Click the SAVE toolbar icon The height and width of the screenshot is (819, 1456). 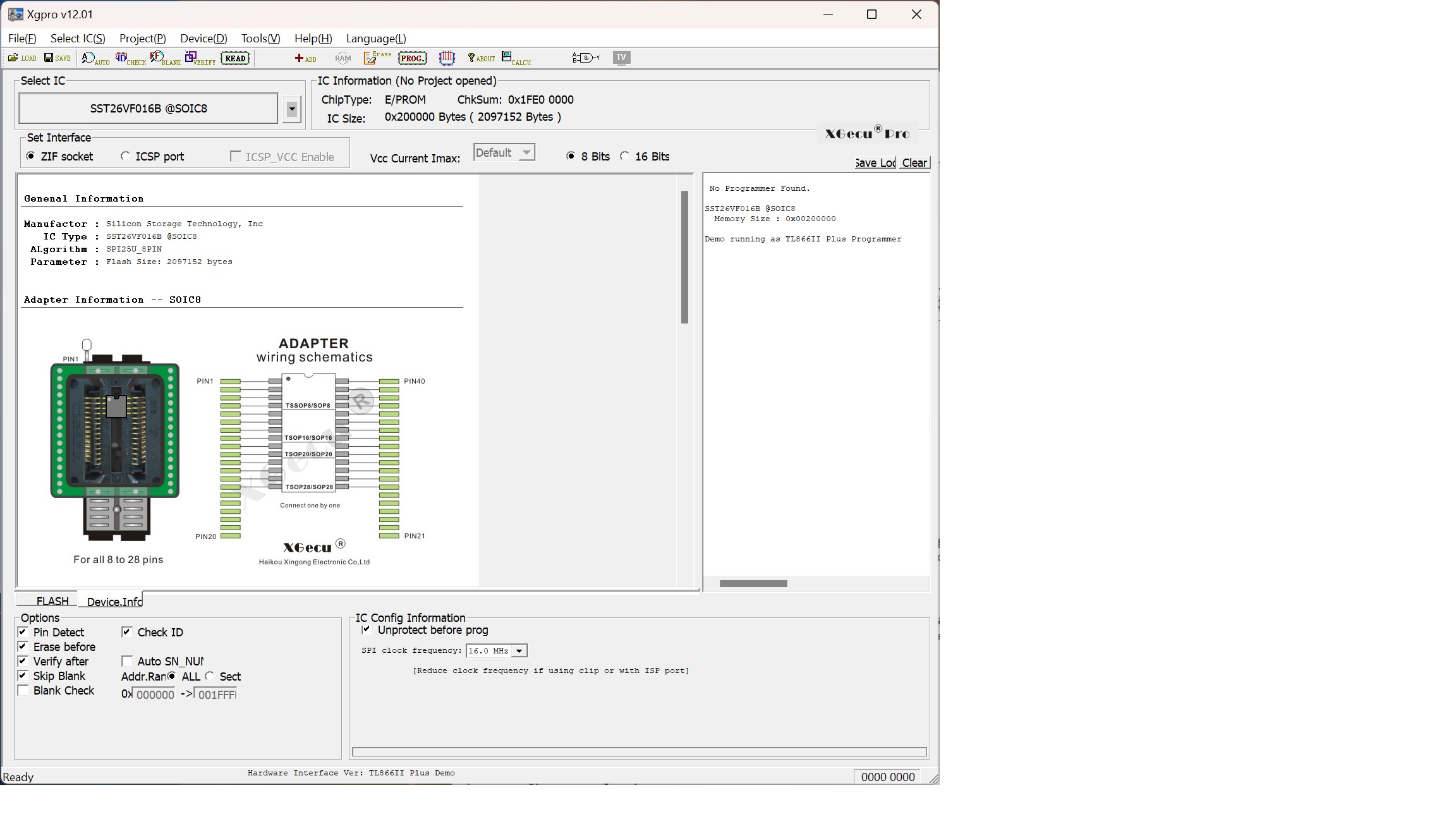point(57,58)
